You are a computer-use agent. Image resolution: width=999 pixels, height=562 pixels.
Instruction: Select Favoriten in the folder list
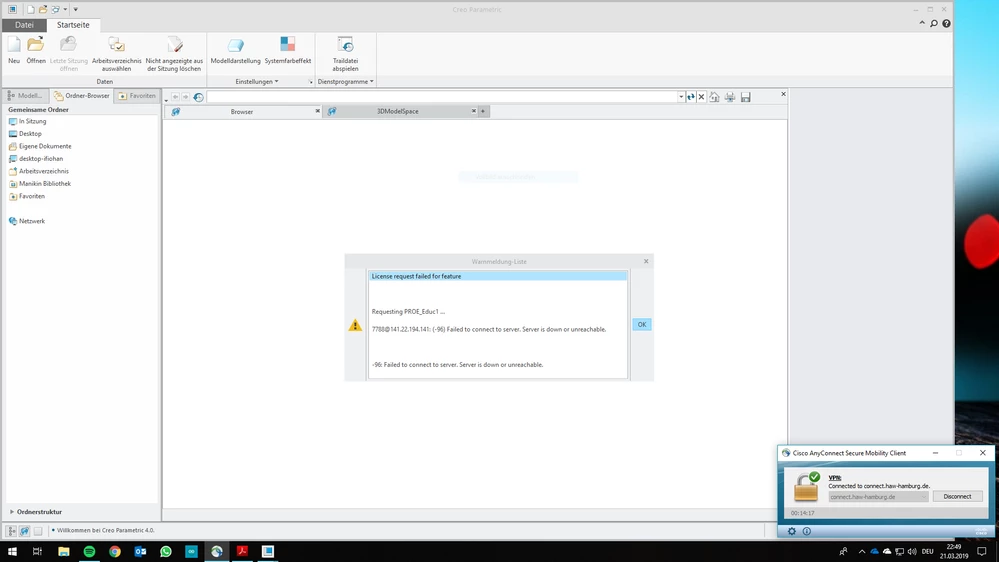click(x=27, y=196)
